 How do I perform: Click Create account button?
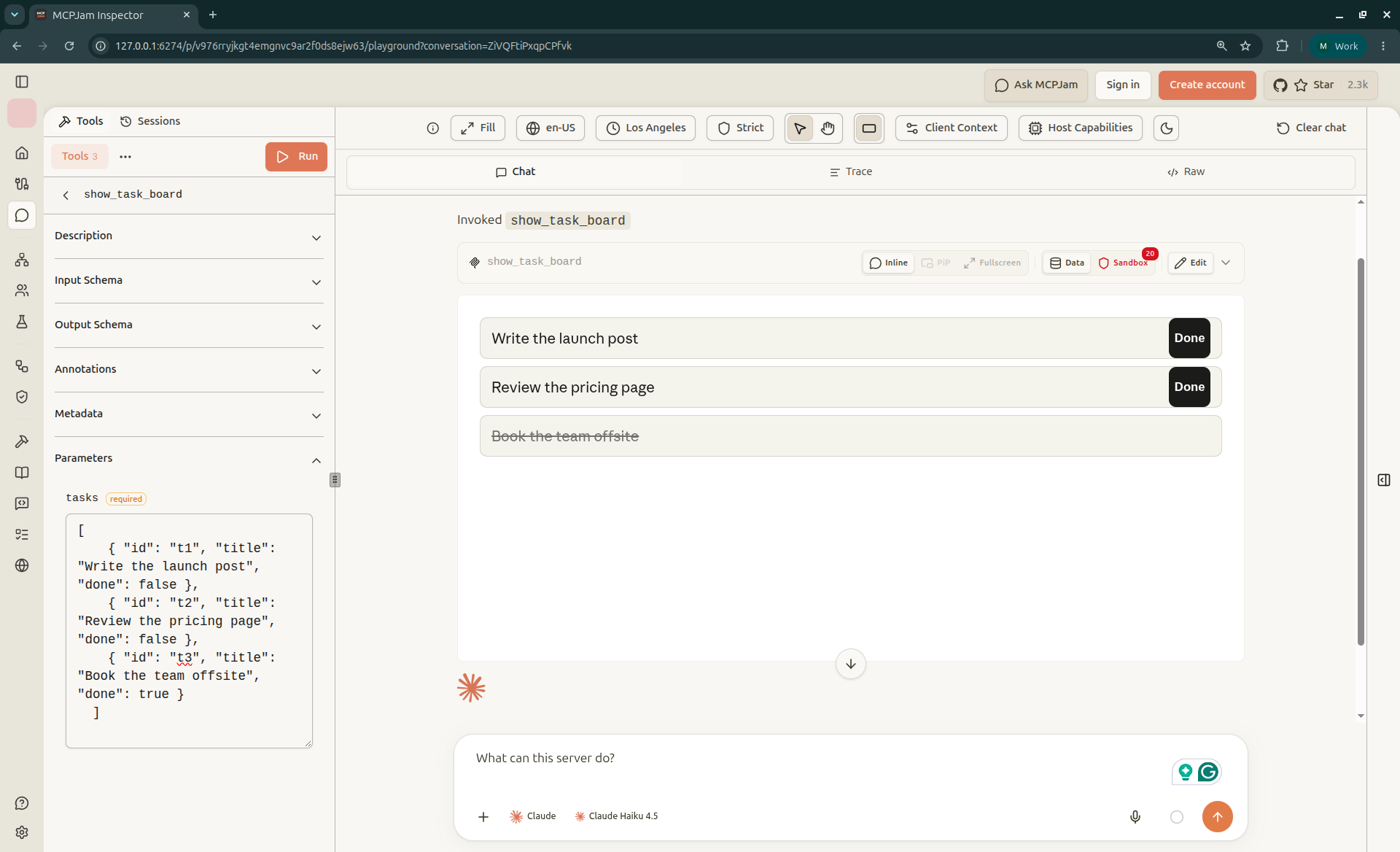1207,85
